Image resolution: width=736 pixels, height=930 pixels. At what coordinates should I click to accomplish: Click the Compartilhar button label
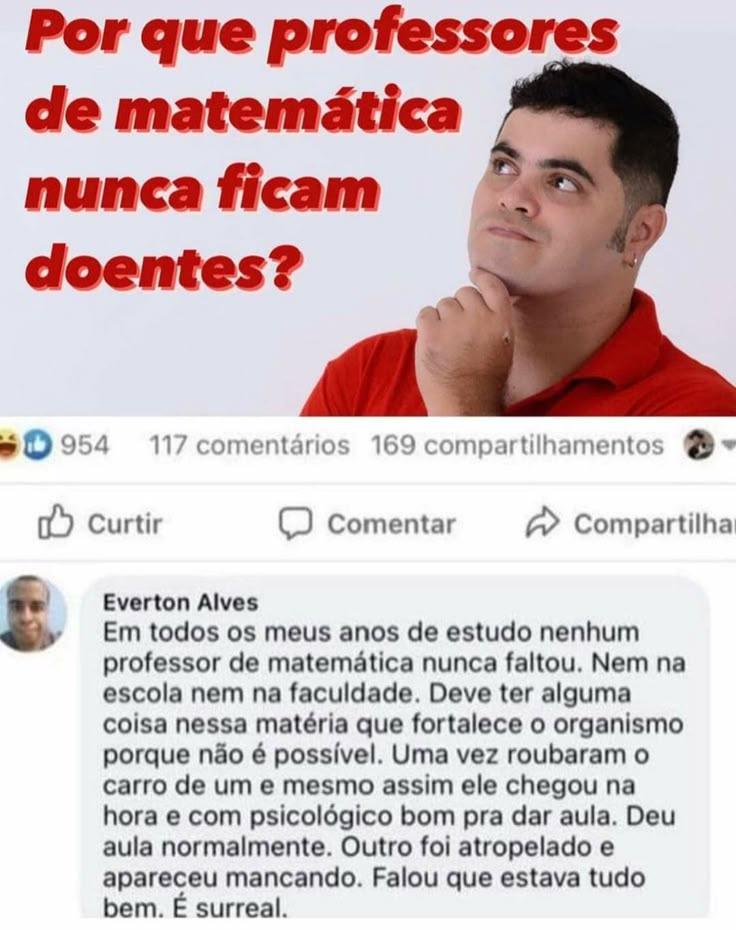tap(655, 524)
